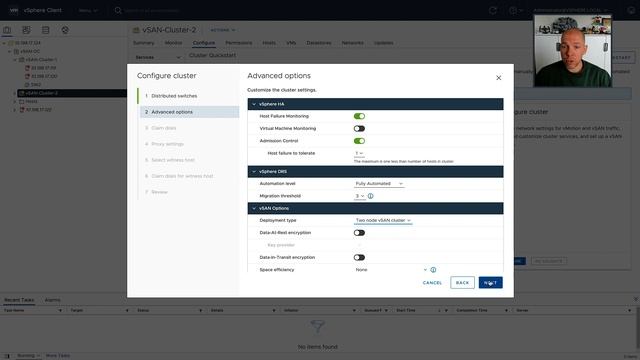The width and height of the screenshot is (640, 360).
Task: Open Host failure to tolerate dropdown
Action: point(359,153)
